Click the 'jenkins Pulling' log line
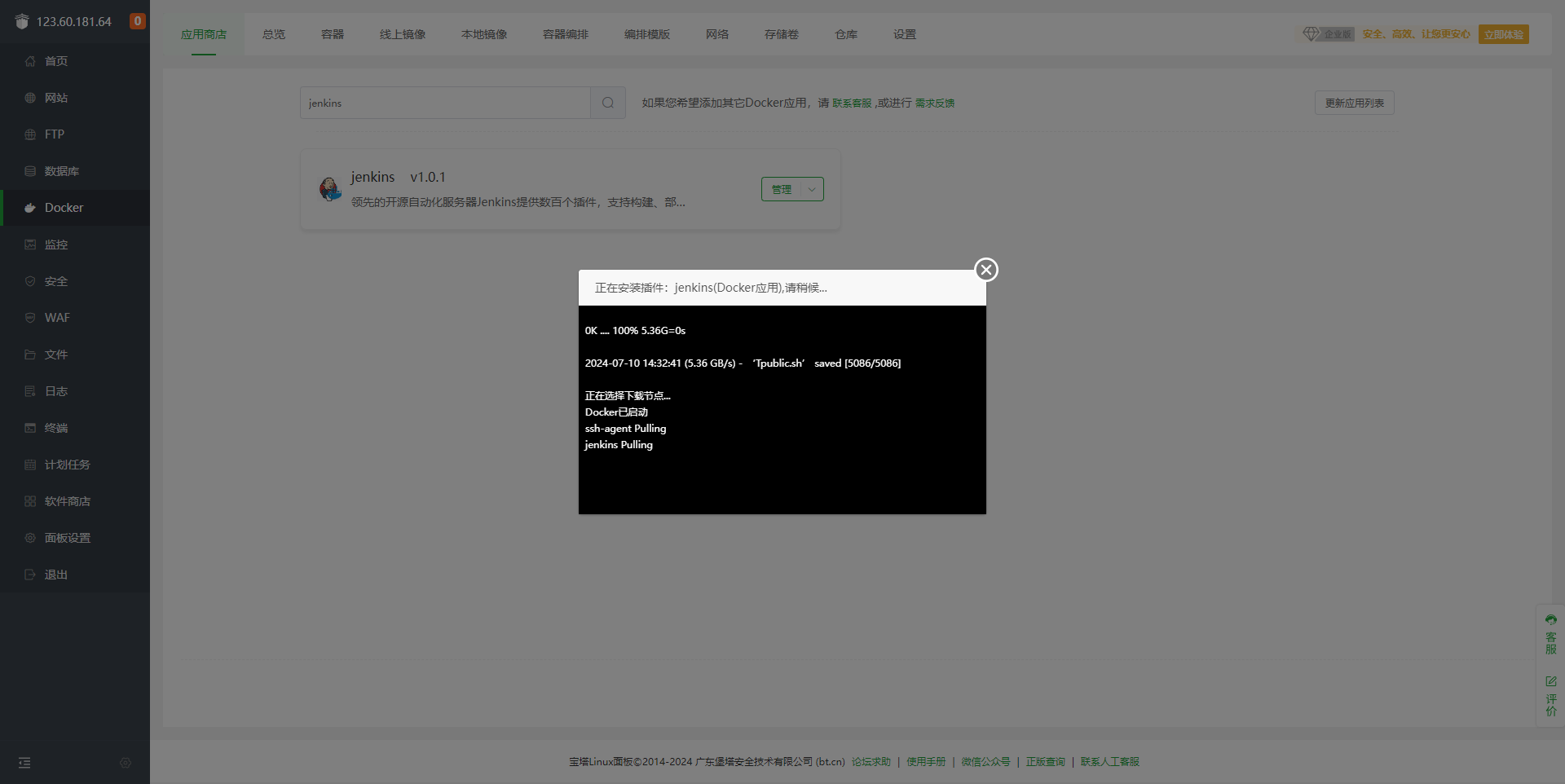This screenshot has height=784, width=1565. (x=619, y=445)
